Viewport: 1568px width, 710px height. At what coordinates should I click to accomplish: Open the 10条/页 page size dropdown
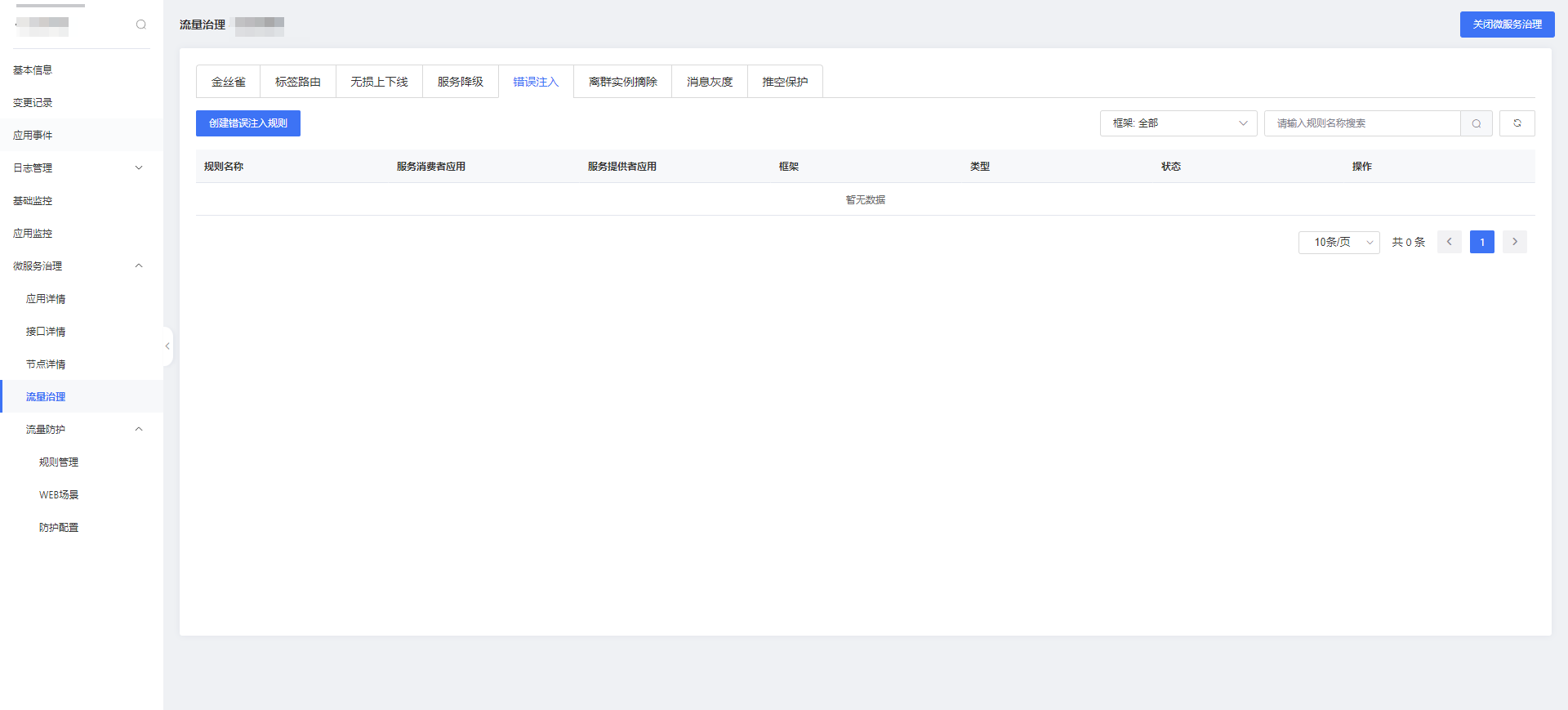tap(1339, 242)
